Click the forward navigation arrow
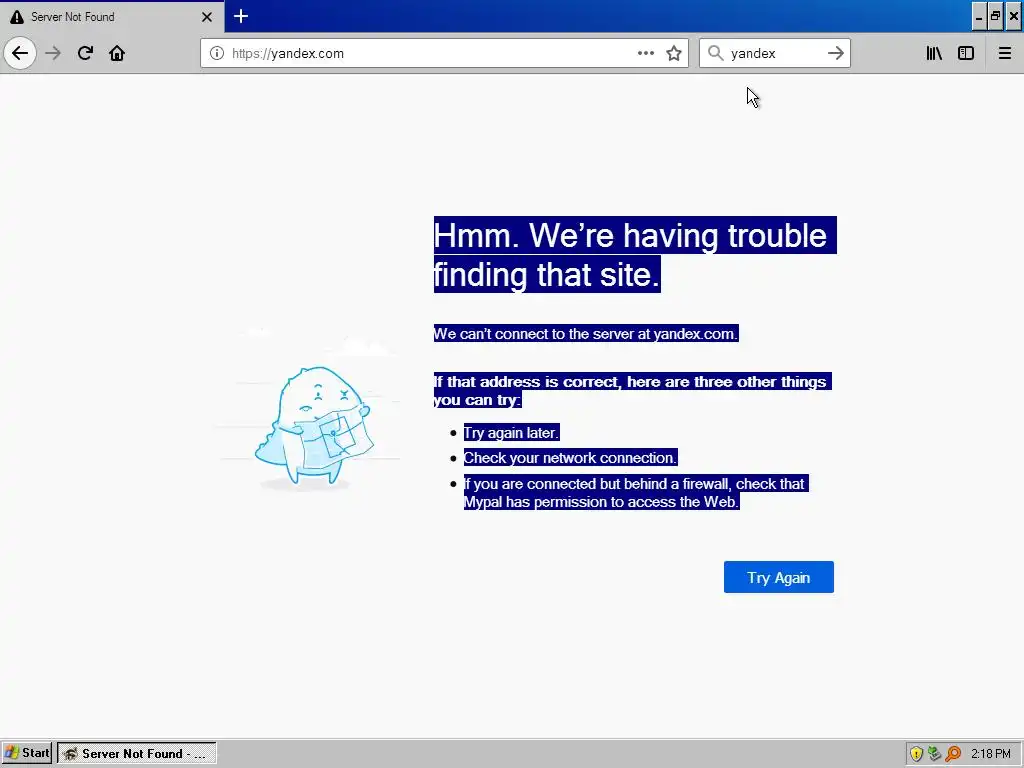Image resolution: width=1024 pixels, height=768 pixels. tap(53, 53)
